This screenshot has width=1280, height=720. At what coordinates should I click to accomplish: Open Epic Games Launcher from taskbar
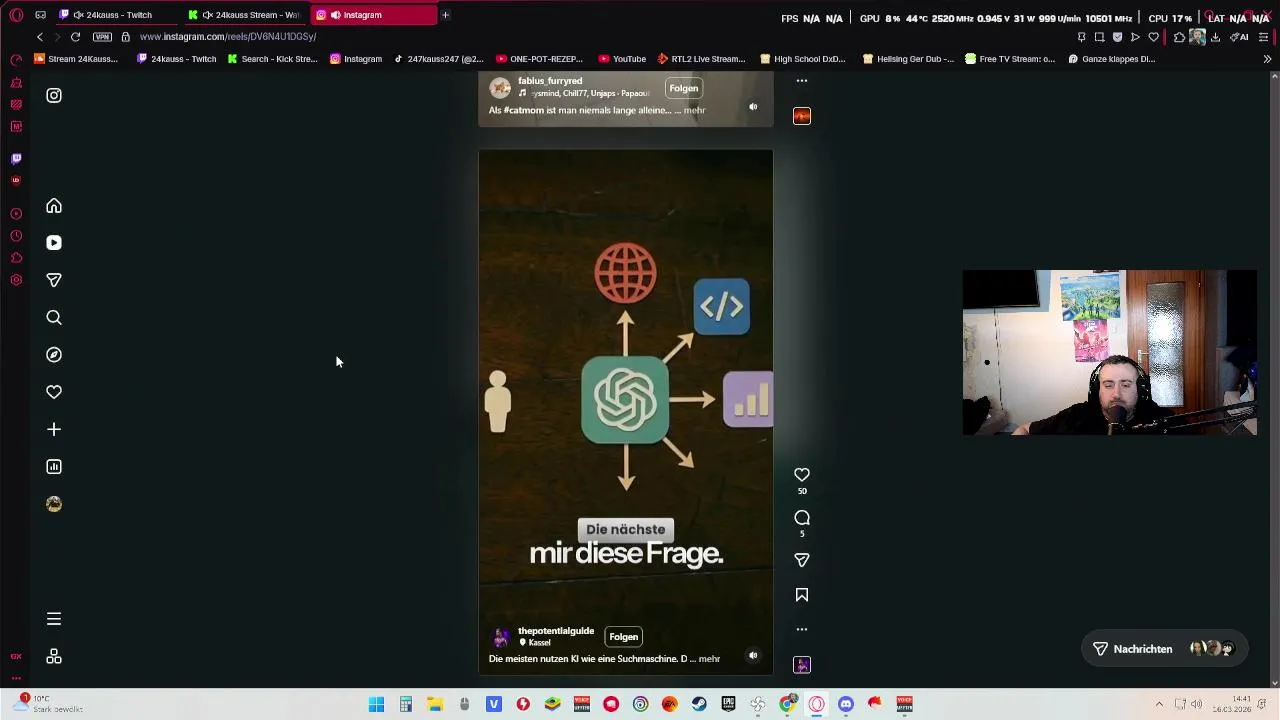(x=728, y=705)
